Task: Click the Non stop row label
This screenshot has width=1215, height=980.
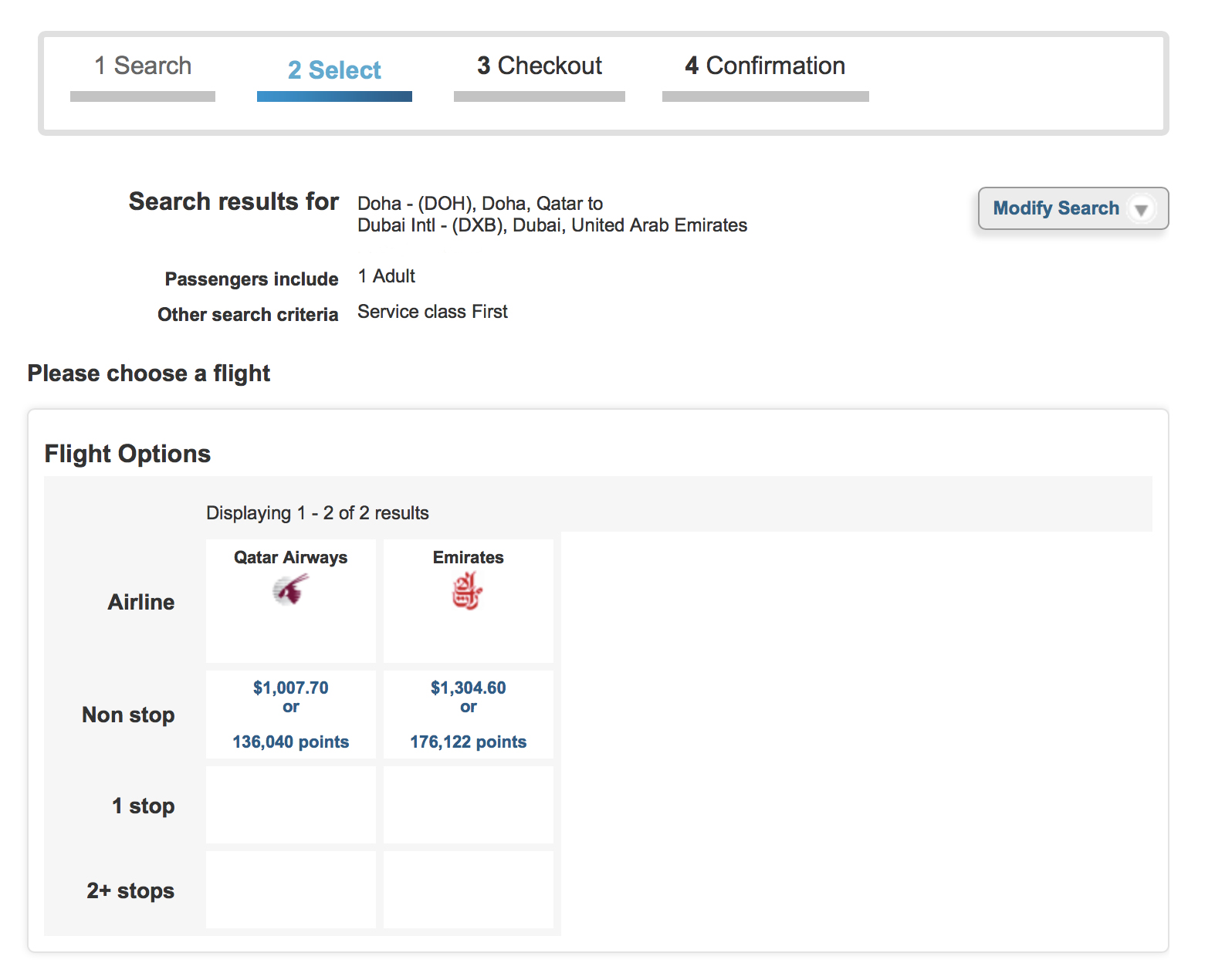Action: [128, 715]
